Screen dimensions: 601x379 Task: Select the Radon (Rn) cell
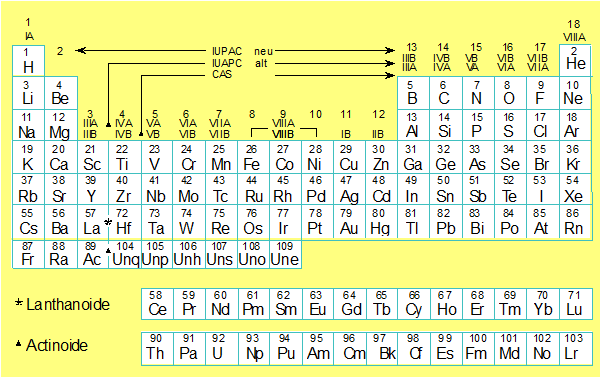click(x=574, y=222)
